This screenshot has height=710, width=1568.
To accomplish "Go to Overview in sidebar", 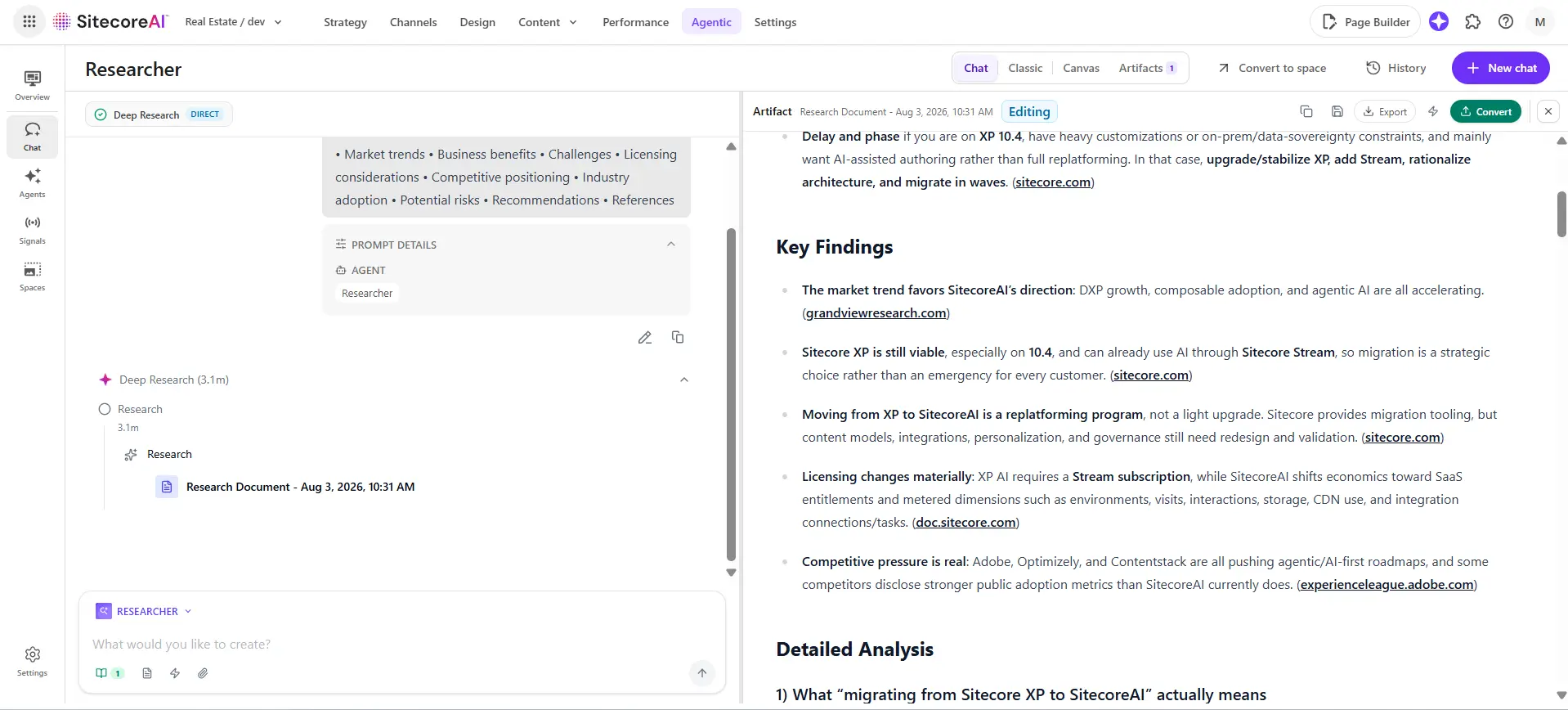I will point(33,85).
